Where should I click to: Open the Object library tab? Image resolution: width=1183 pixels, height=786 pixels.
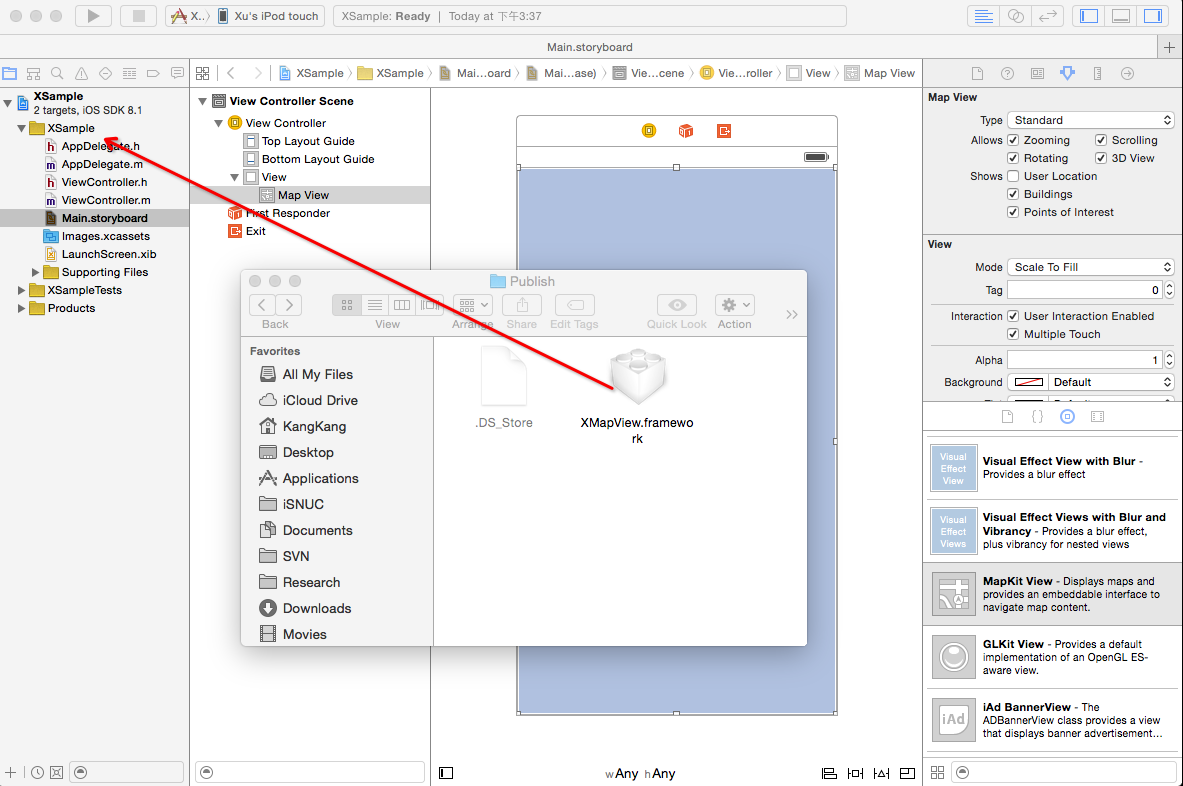[x=1067, y=416]
